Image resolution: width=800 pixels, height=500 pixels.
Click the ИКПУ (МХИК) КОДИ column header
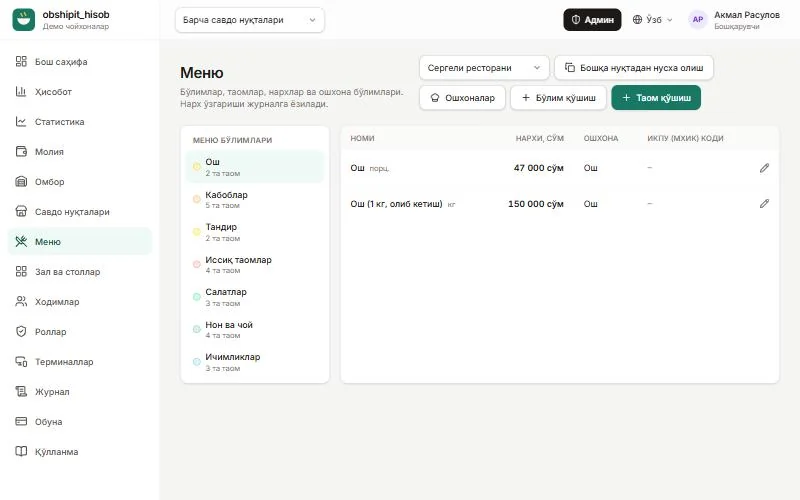point(685,138)
